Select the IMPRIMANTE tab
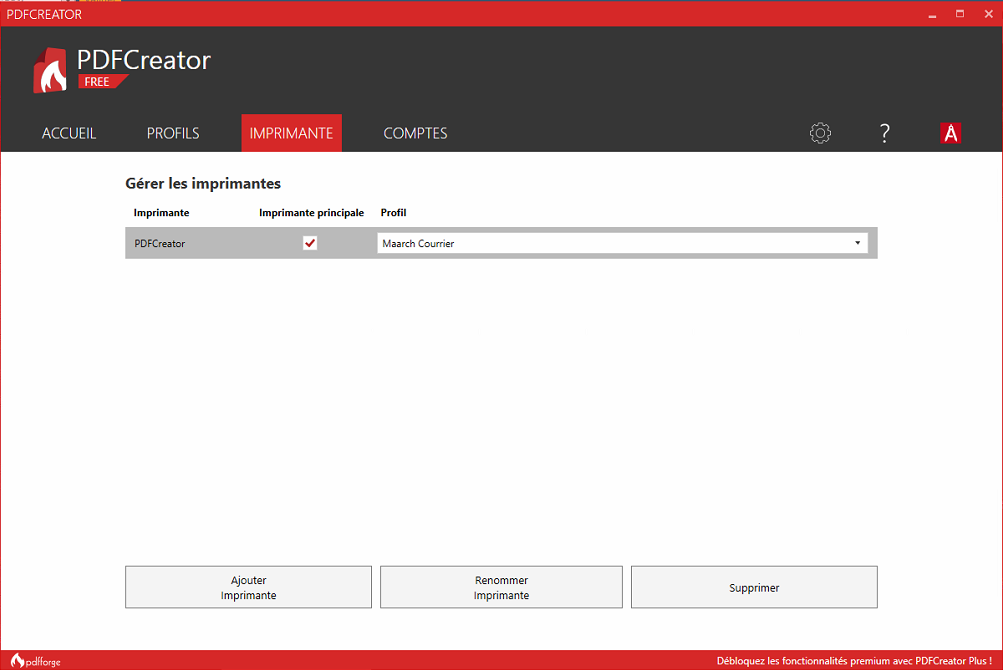Screen dimensions: 1003x670 [292, 133]
